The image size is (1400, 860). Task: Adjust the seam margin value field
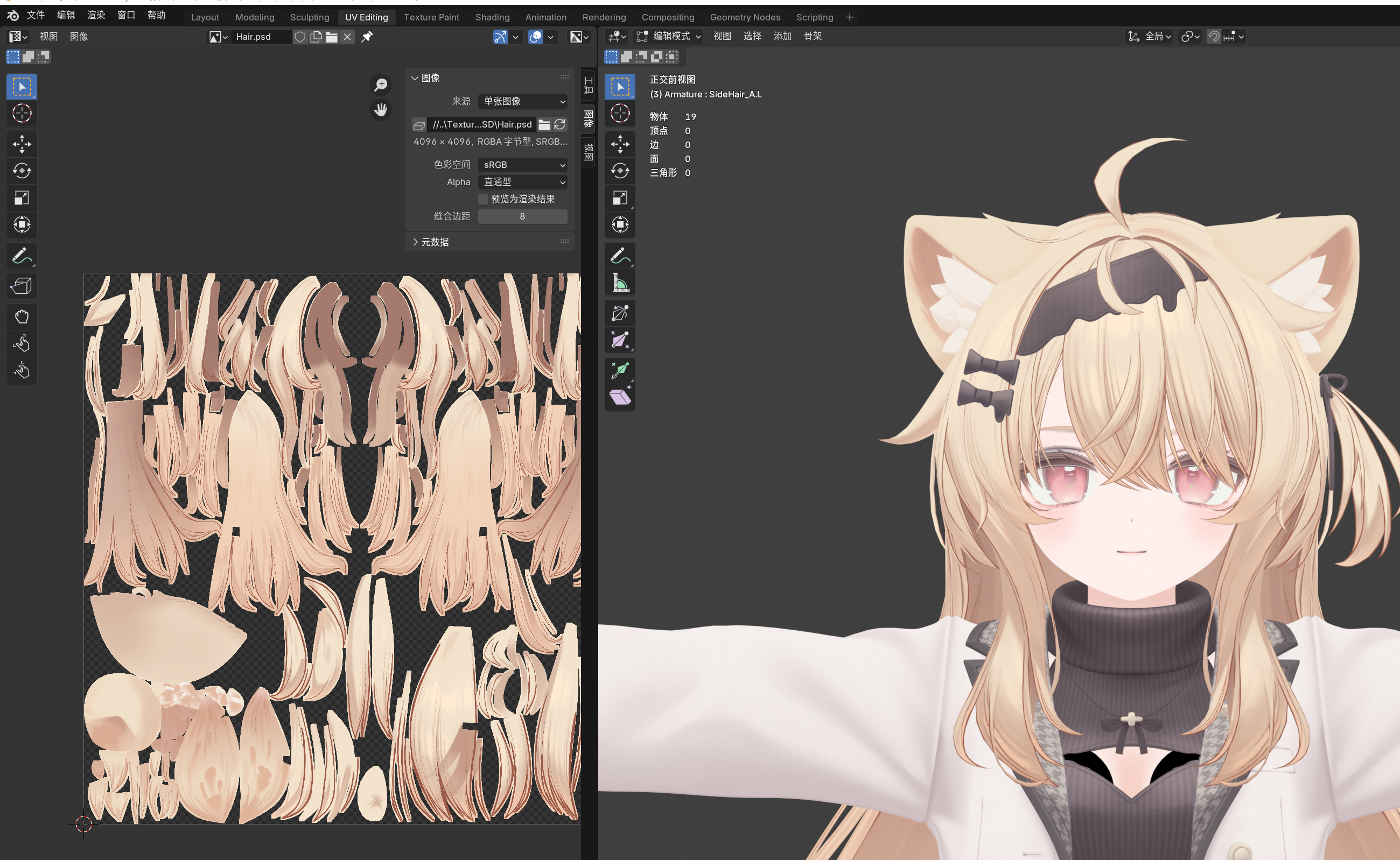coord(522,216)
